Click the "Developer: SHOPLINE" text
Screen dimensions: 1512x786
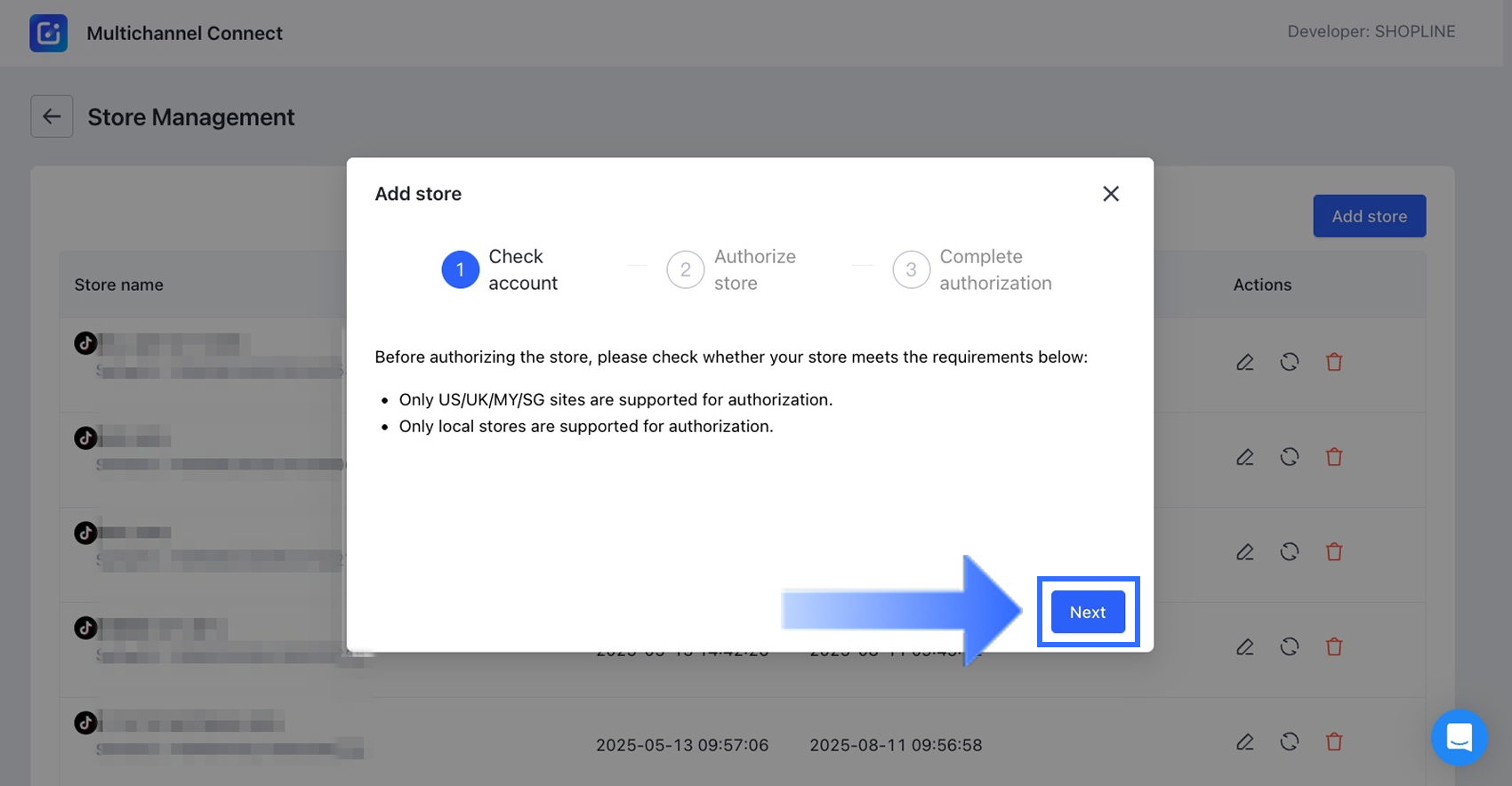[1371, 31]
